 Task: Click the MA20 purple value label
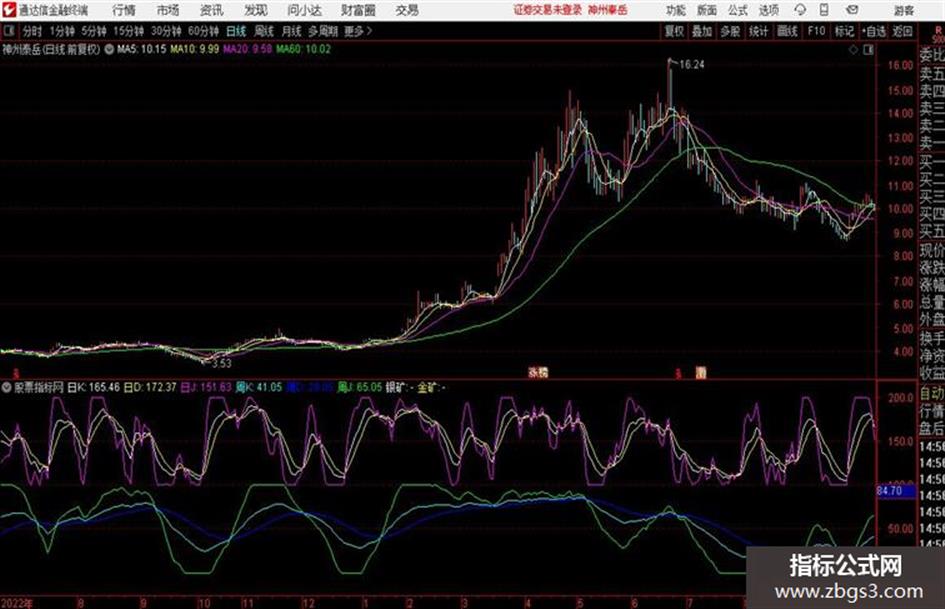tap(247, 49)
